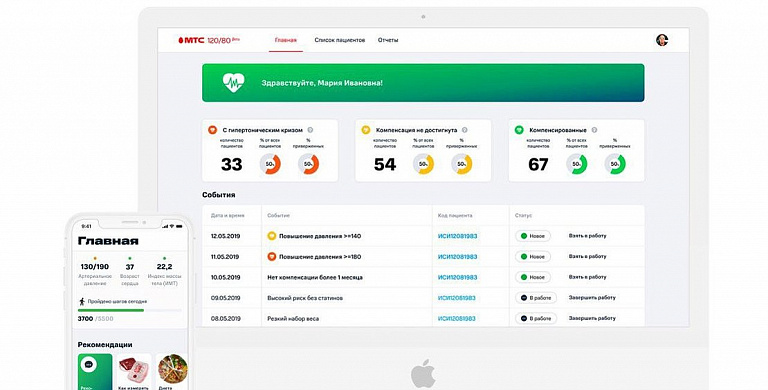Click green heart icon of 'Компенсированные' card
This screenshot has height=390, width=768.
[x=519, y=130]
